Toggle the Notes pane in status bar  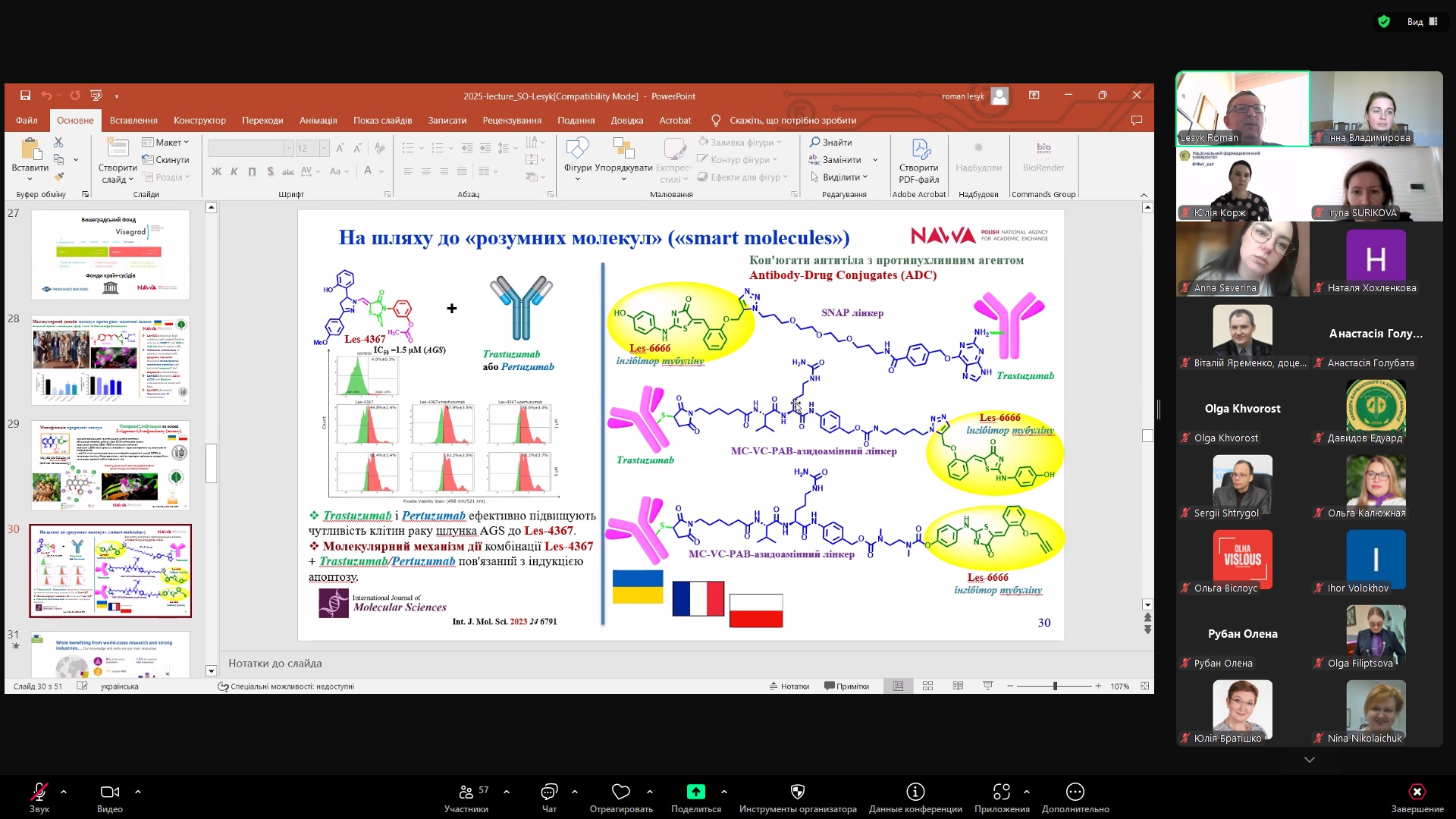click(789, 686)
